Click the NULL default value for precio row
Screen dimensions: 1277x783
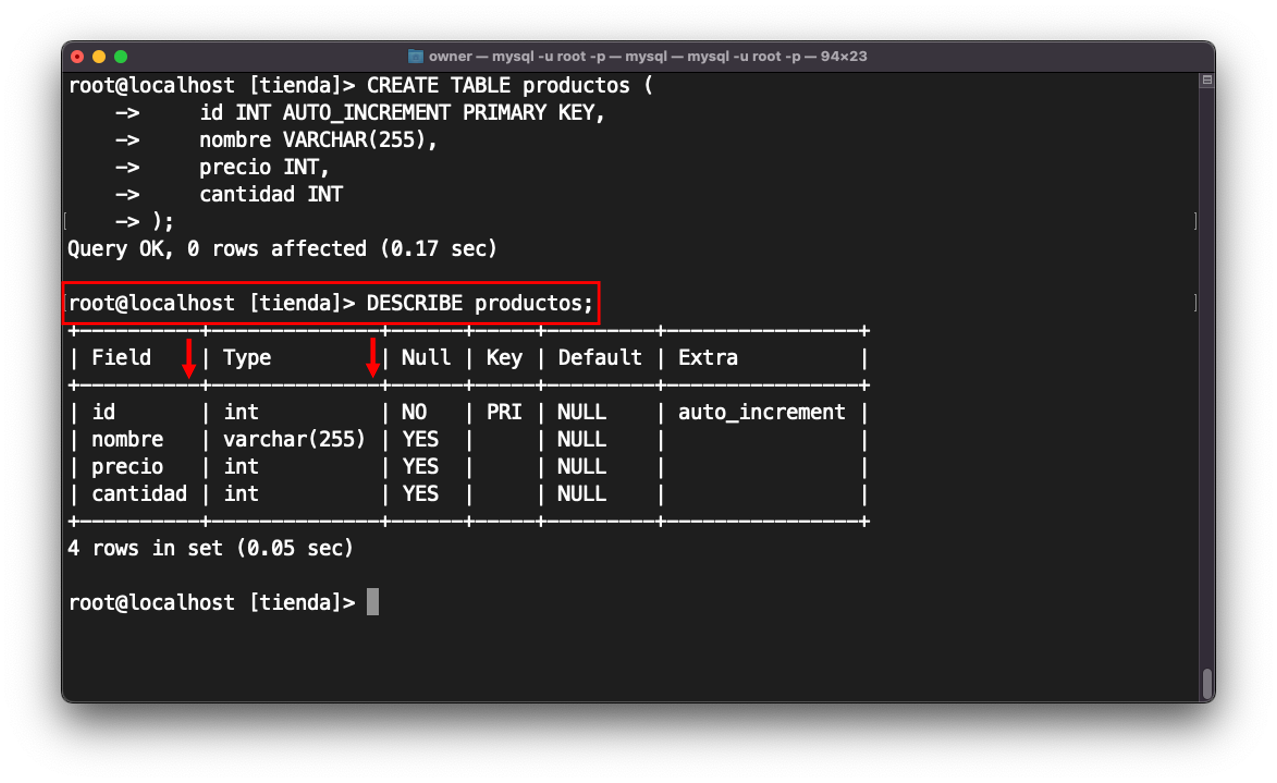pyautogui.click(x=580, y=466)
